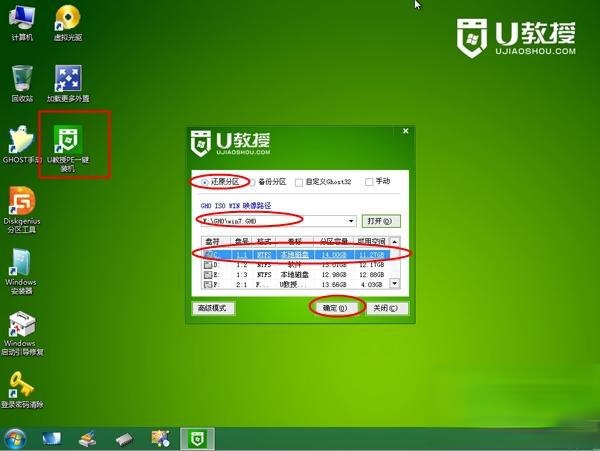
Task: Select the F: partition row
Action: pos(296,285)
